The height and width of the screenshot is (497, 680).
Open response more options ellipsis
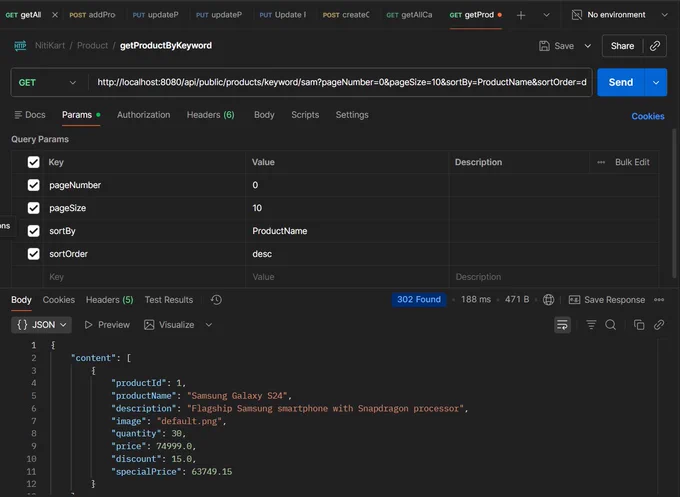(x=659, y=300)
